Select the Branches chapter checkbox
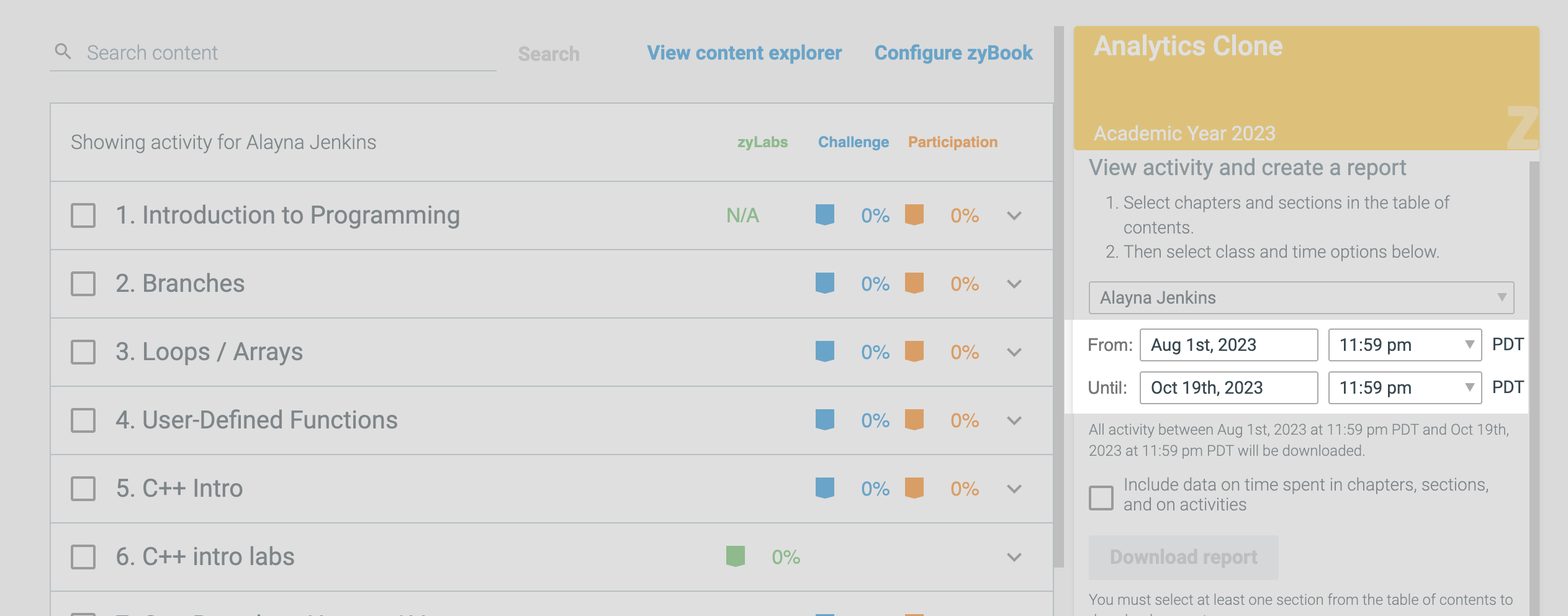 pos(83,284)
